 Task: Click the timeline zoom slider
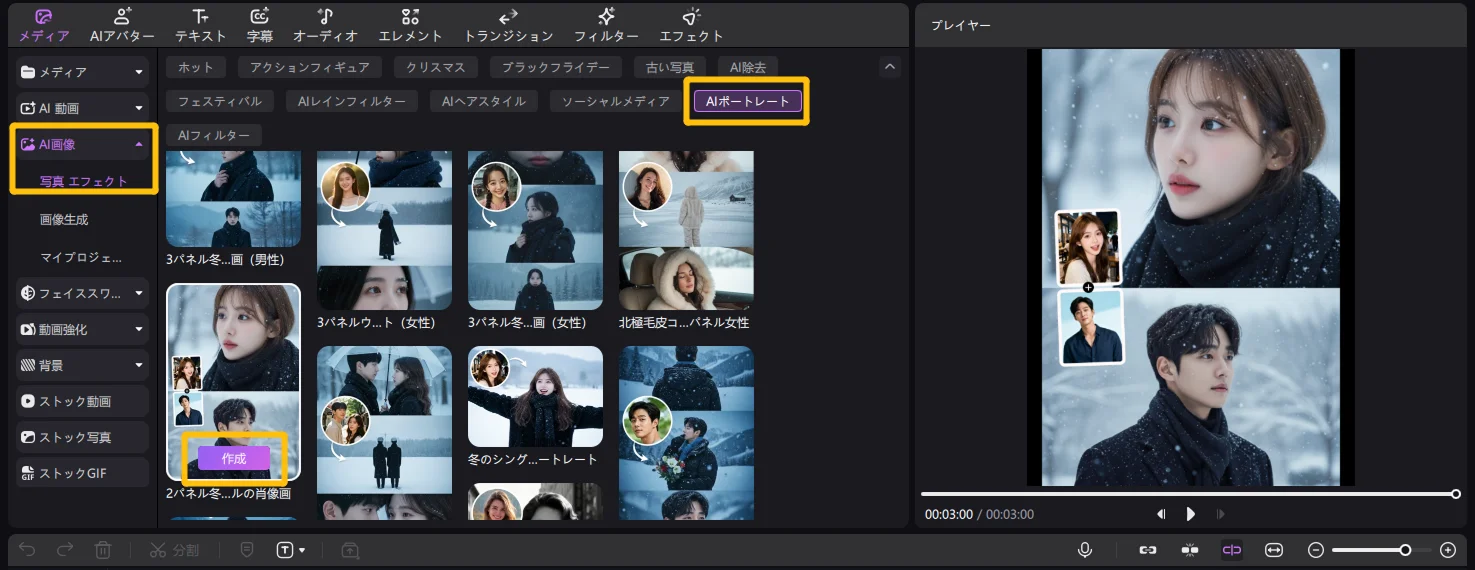pyautogui.click(x=1381, y=550)
